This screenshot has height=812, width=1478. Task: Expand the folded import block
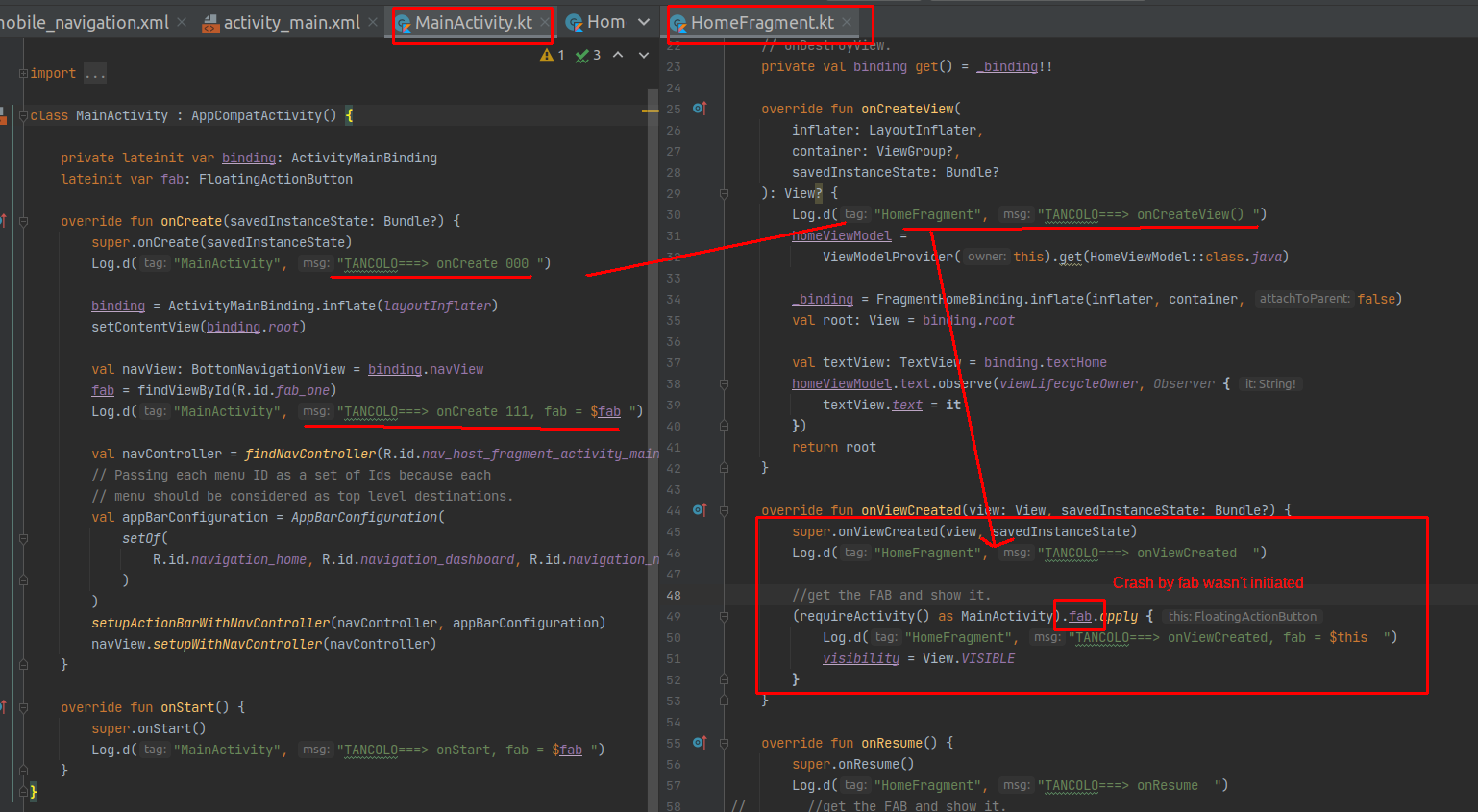[x=23, y=73]
